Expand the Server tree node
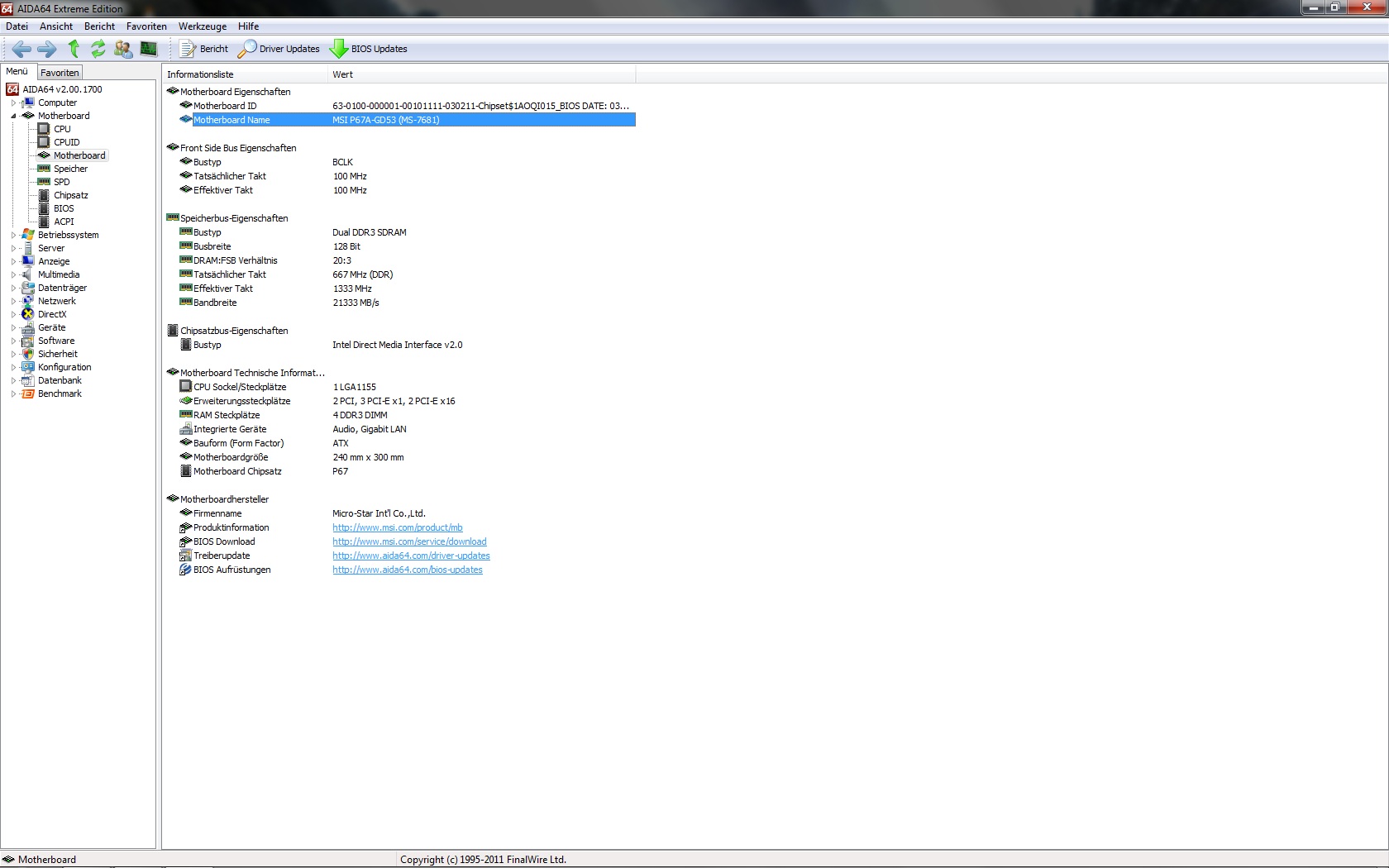The image size is (1389, 868). coord(13,248)
